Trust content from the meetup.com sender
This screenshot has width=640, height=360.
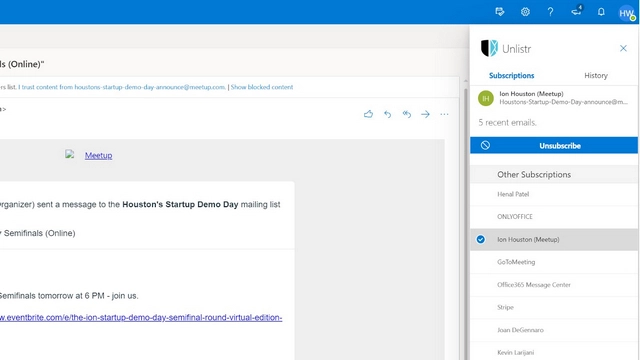point(122,87)
